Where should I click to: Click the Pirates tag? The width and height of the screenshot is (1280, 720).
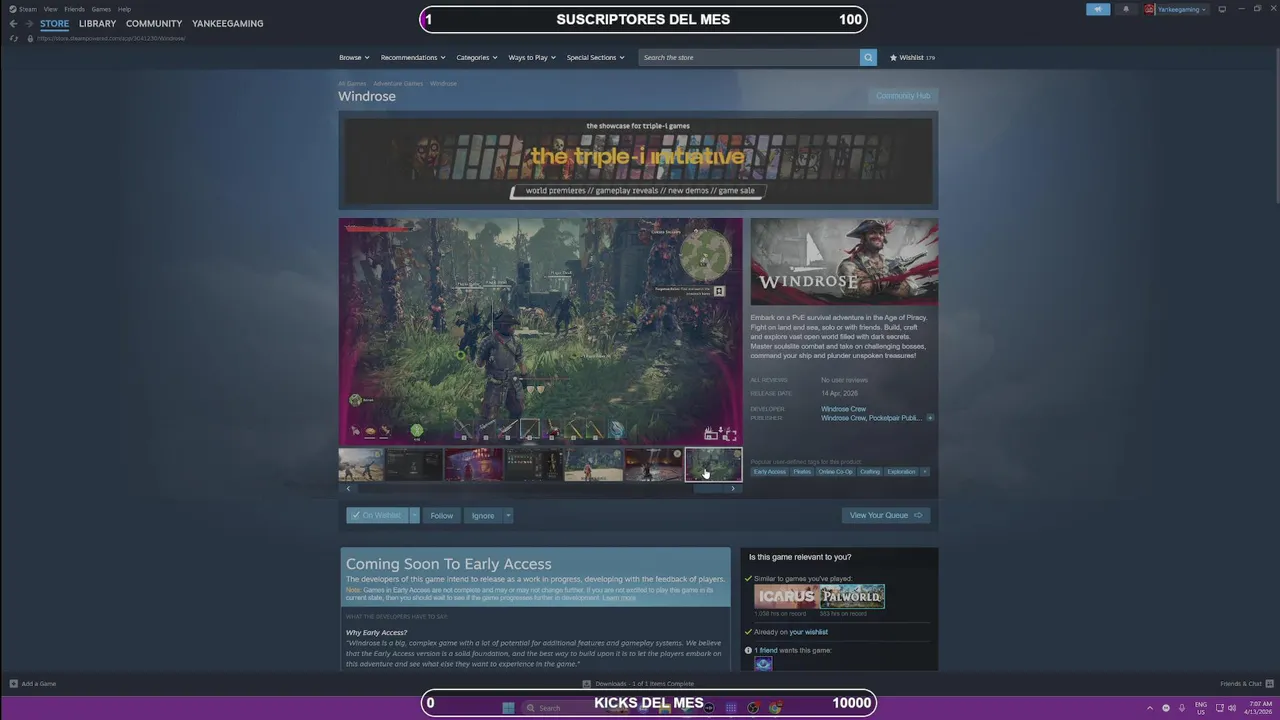click(x=802, y=471)
